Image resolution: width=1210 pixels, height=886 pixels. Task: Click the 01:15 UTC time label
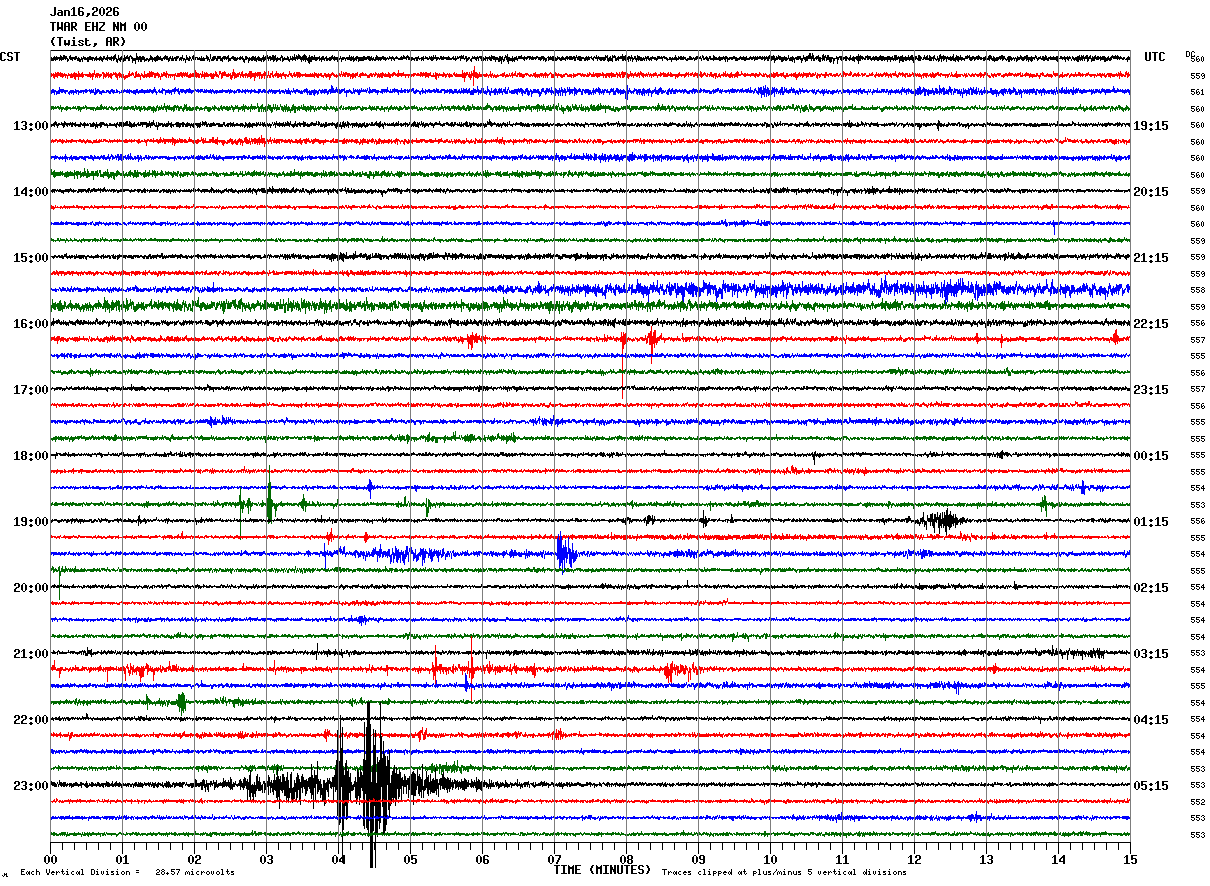(x=1151, y=522)
